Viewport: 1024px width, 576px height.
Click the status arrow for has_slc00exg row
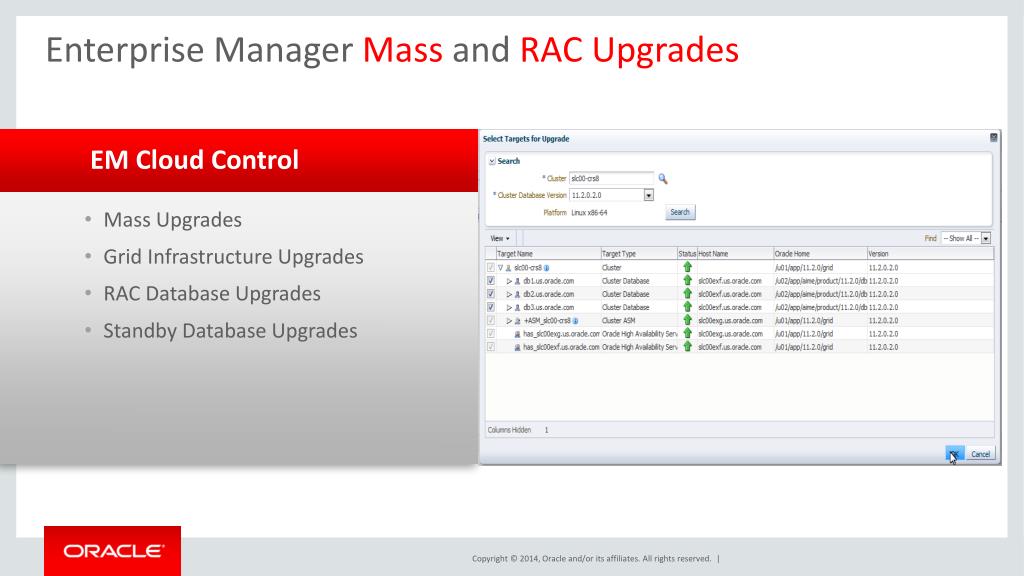[687, 333]
